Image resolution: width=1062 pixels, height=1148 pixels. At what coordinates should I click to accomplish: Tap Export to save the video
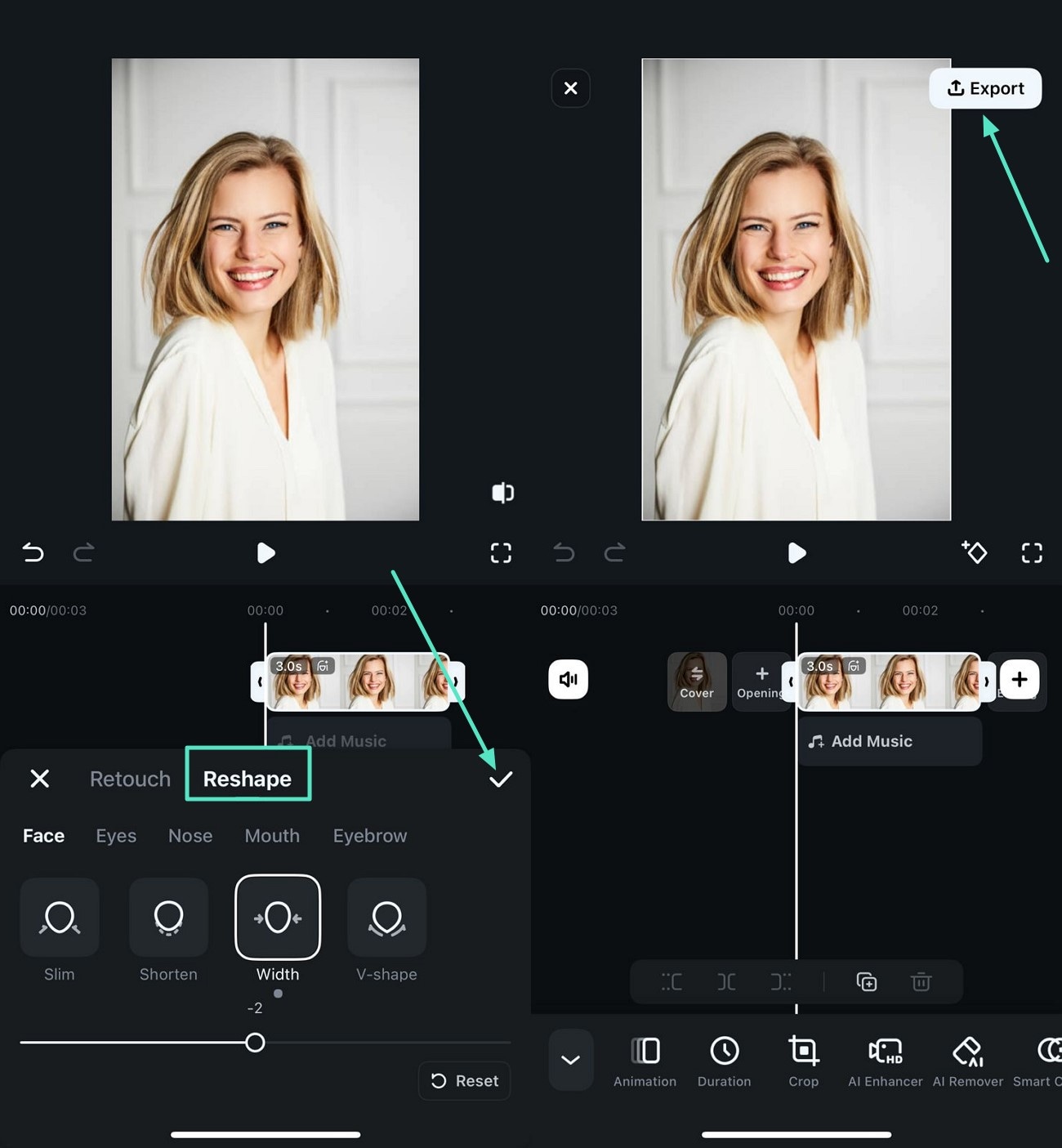(x=985, y=88)
